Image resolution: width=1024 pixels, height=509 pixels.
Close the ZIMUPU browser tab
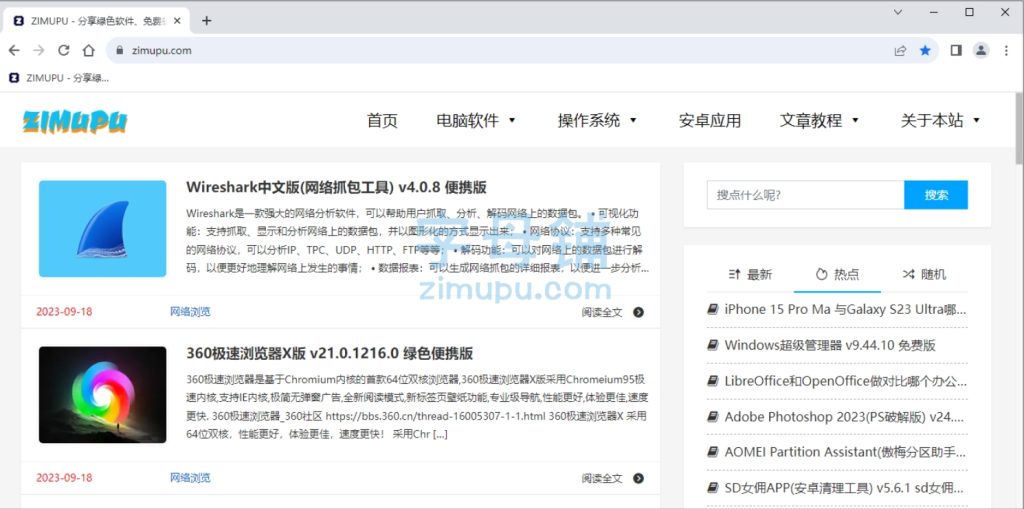pos(178,21)
